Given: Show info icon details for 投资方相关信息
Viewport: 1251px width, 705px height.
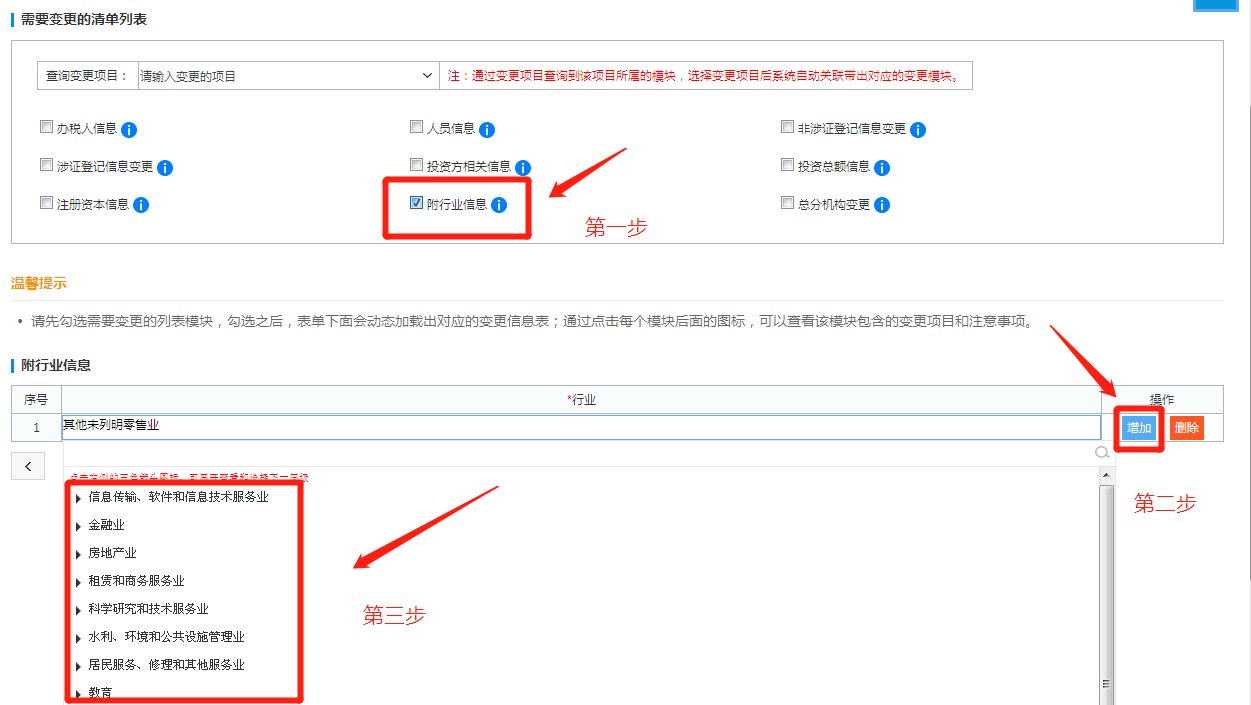Looking at the screenshot, I should tap(522, 168).
